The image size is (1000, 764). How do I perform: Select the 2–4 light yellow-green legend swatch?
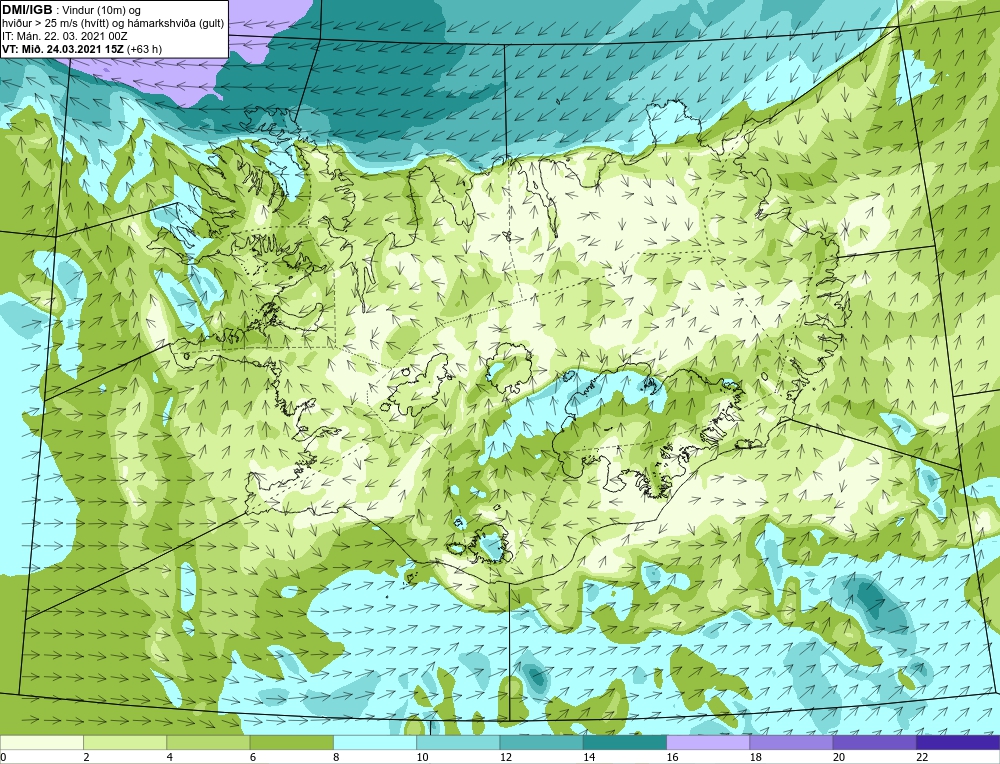tap(125, 742)
